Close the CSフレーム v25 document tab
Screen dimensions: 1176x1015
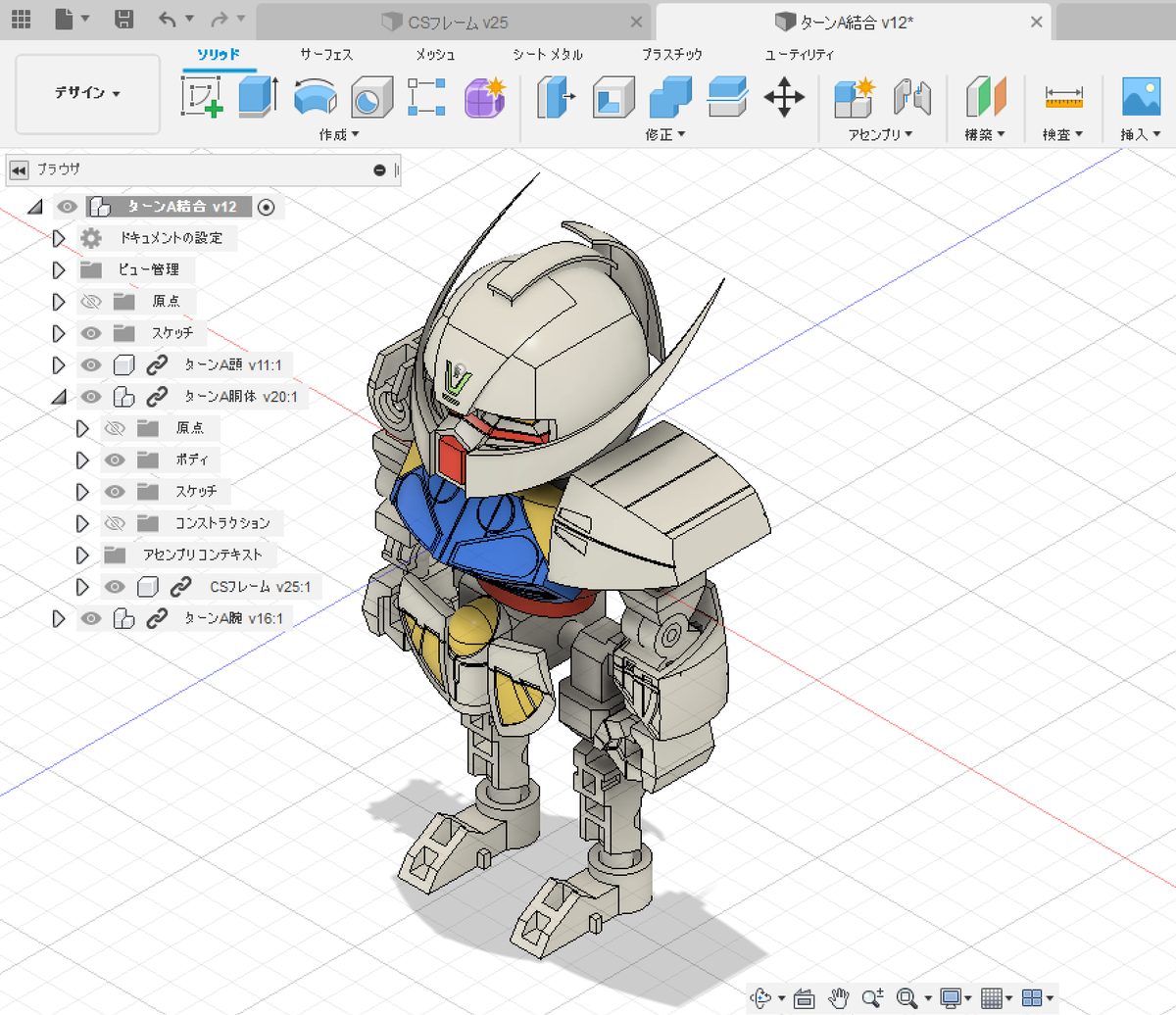coord(637,22)
